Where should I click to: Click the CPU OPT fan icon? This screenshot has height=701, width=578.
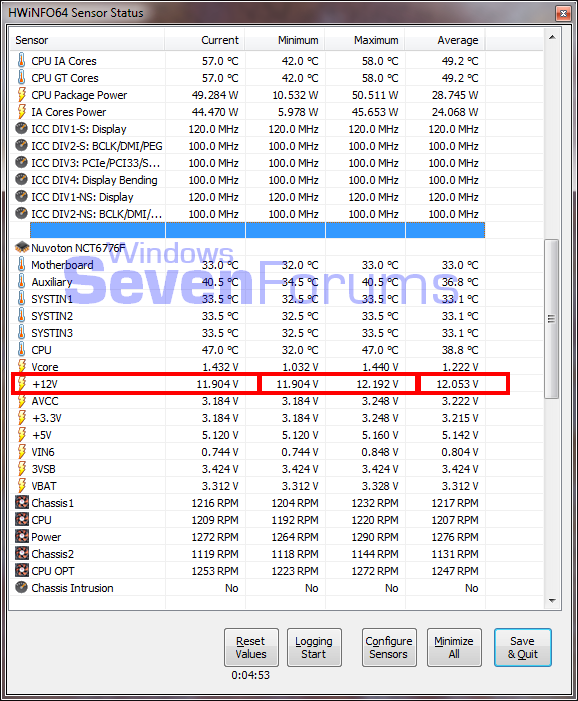22,570
